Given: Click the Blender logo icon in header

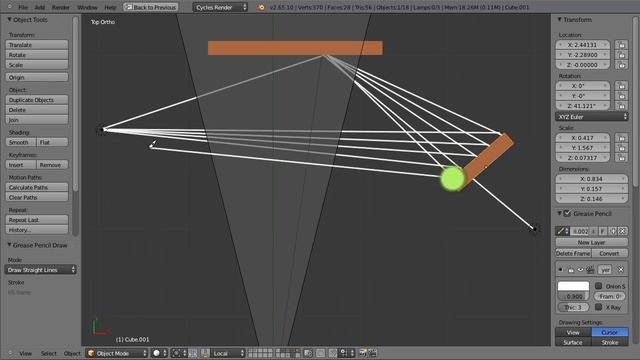Looking at the screenshot, I should (261, 7).
